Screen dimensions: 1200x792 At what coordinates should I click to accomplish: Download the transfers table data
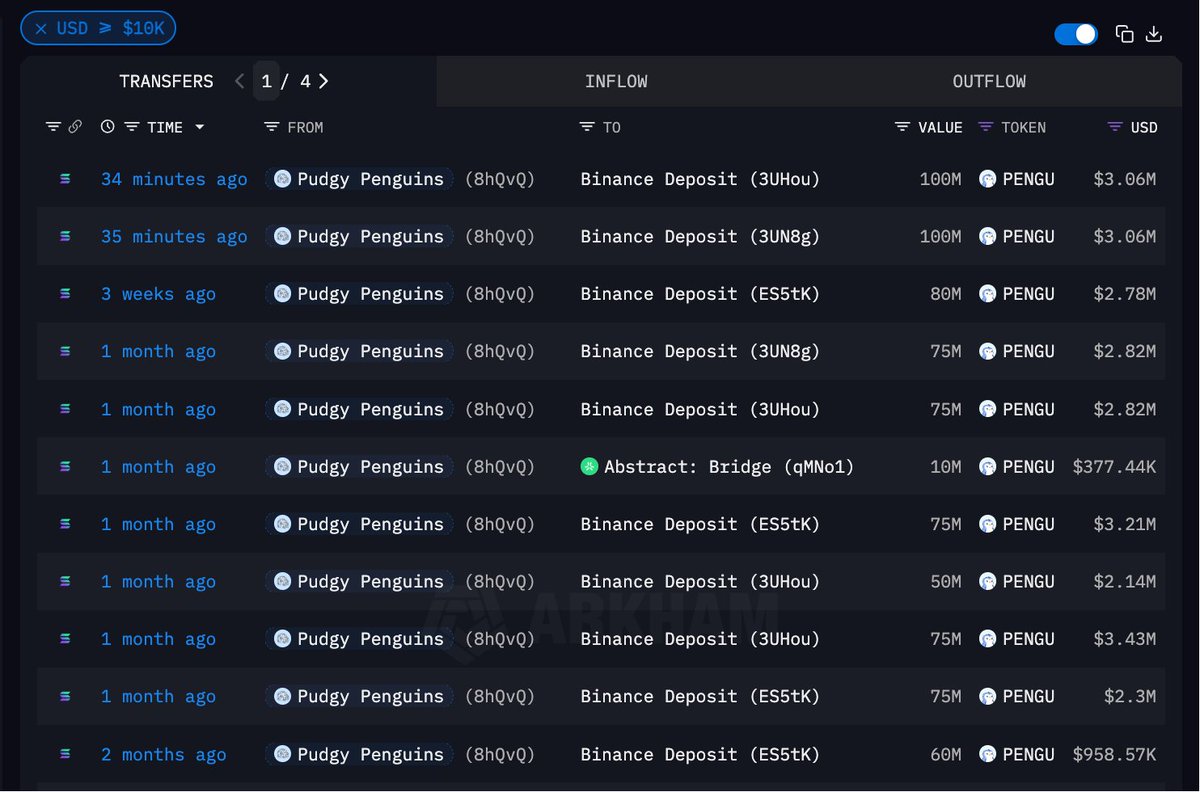pyautogui.click(x=1154, y=34)
